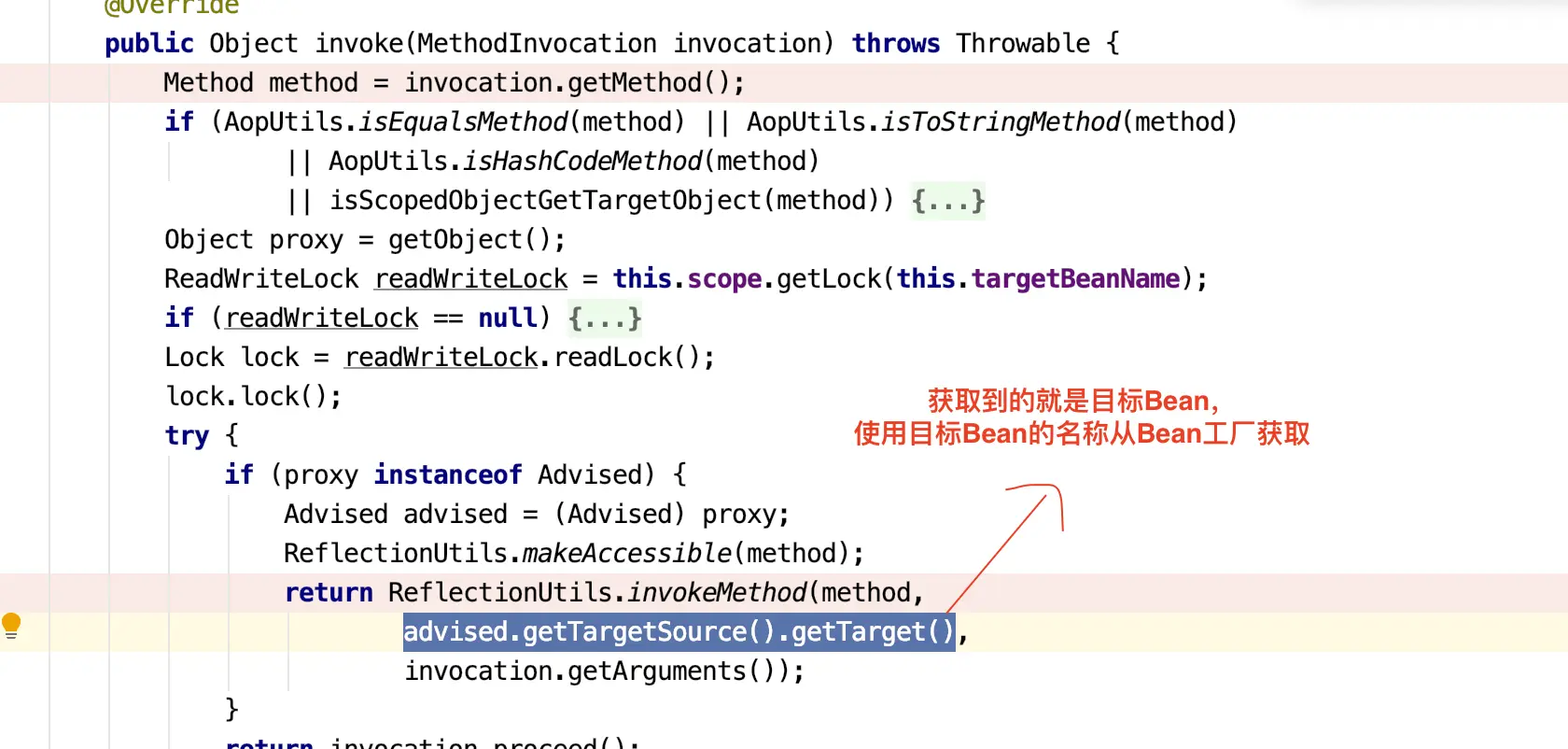Expand the folded block after readWriteLock null check
Screen dimensions: 1568x749
[605, 318]
